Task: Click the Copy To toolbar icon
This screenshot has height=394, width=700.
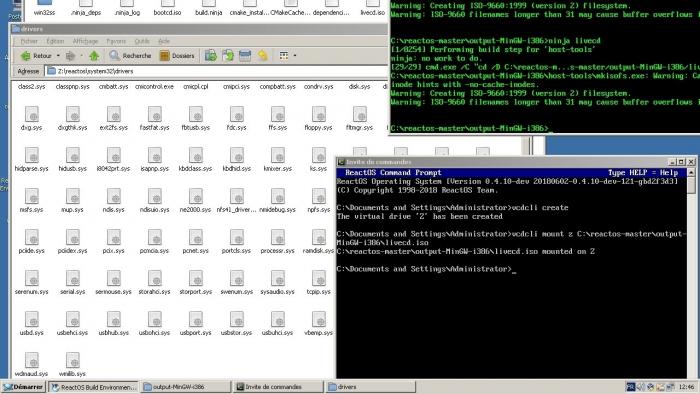Action: tap(228, 56)
